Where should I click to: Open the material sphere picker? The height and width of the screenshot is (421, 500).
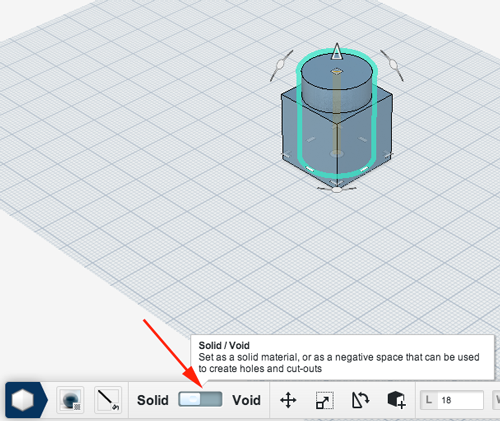click(70, 400)
